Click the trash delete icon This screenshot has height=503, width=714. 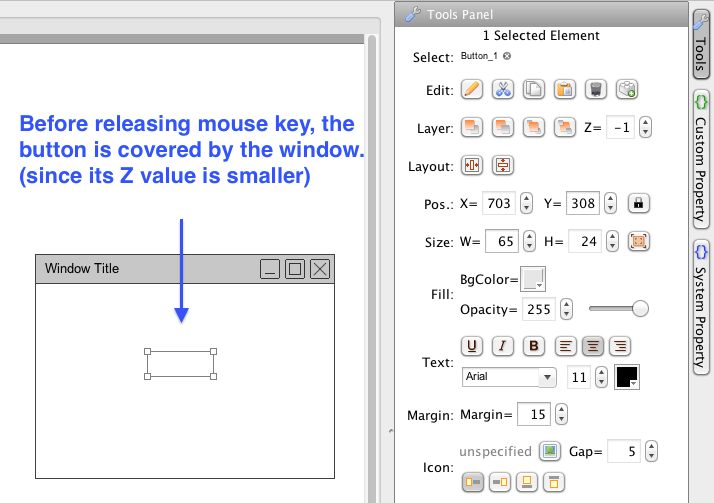pos(596,89)
